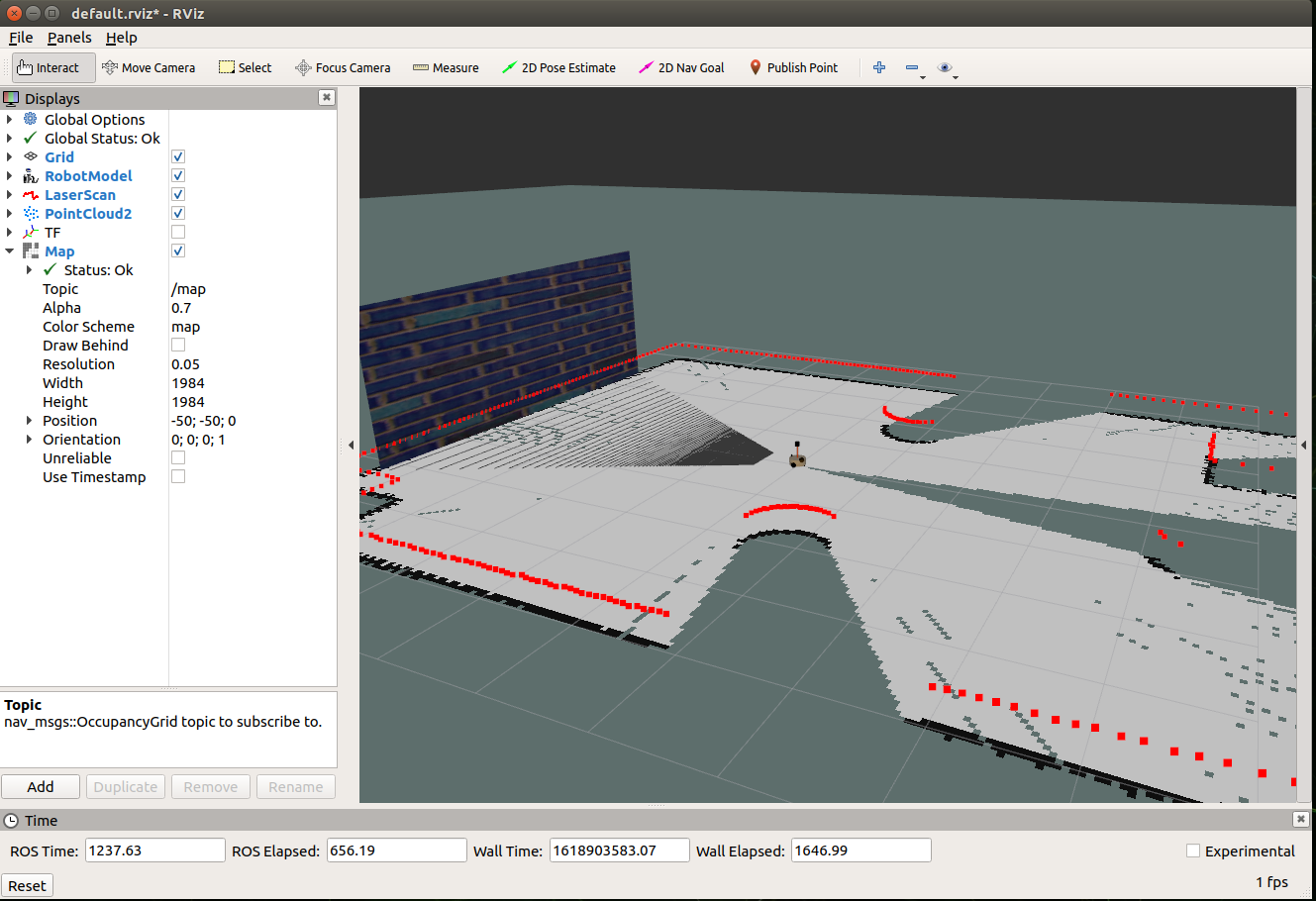Click the Add button to add a display
Image resolution: width=1316 pixels, height=901 pixels.
coord(40,786)
